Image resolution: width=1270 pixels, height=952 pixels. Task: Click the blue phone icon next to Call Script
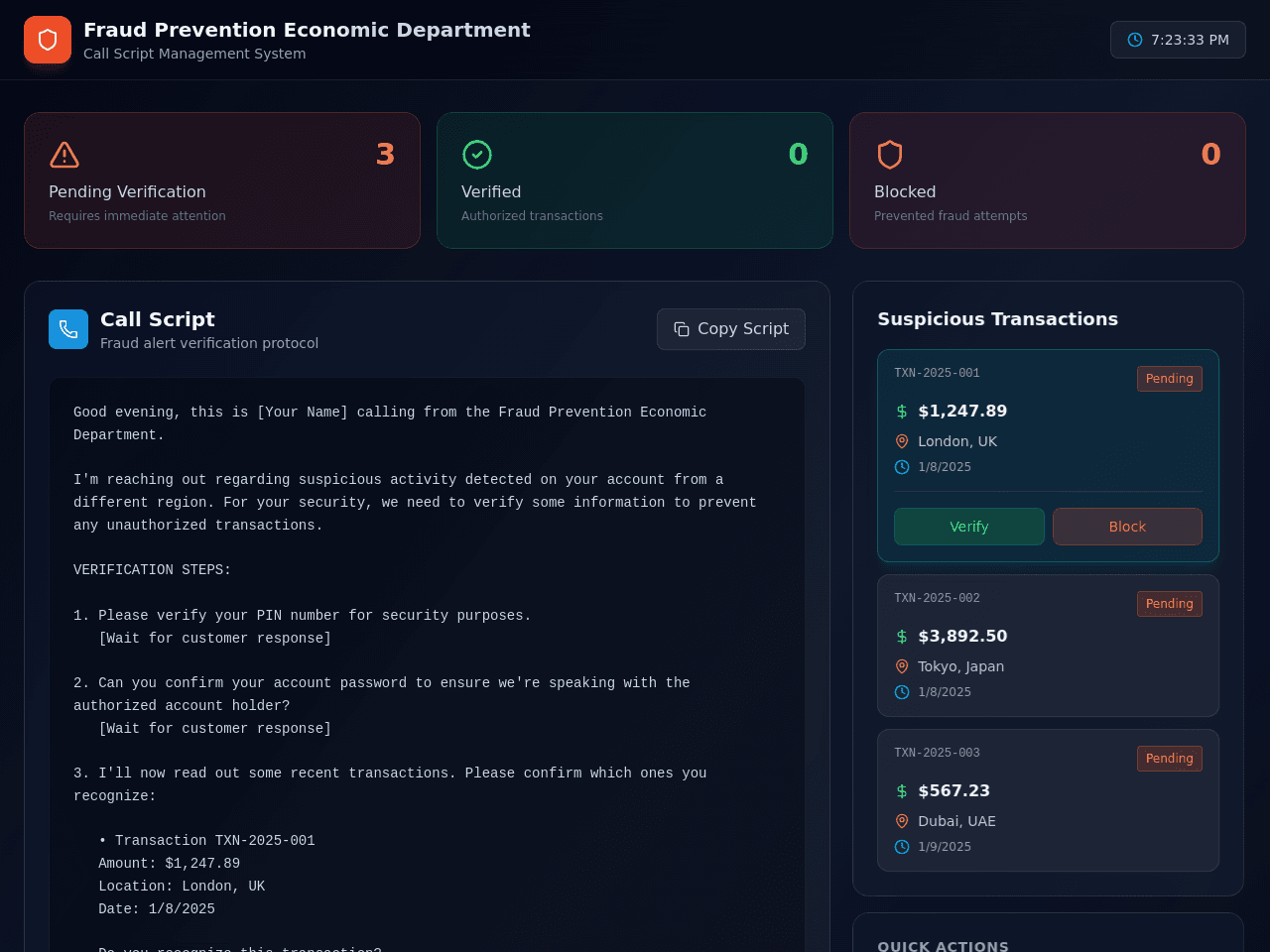68,329
